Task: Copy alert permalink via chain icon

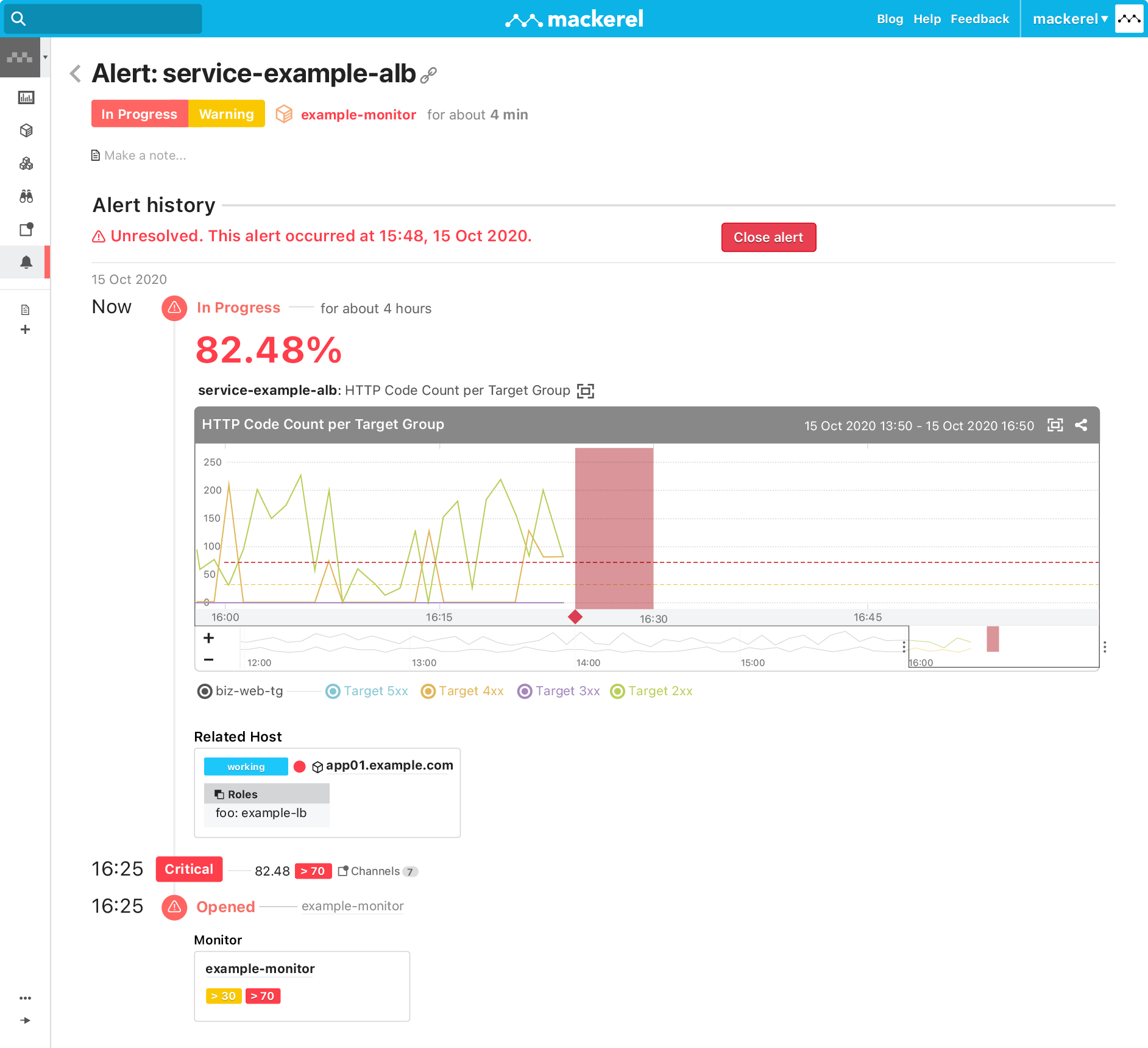Action: click(428, 75)
